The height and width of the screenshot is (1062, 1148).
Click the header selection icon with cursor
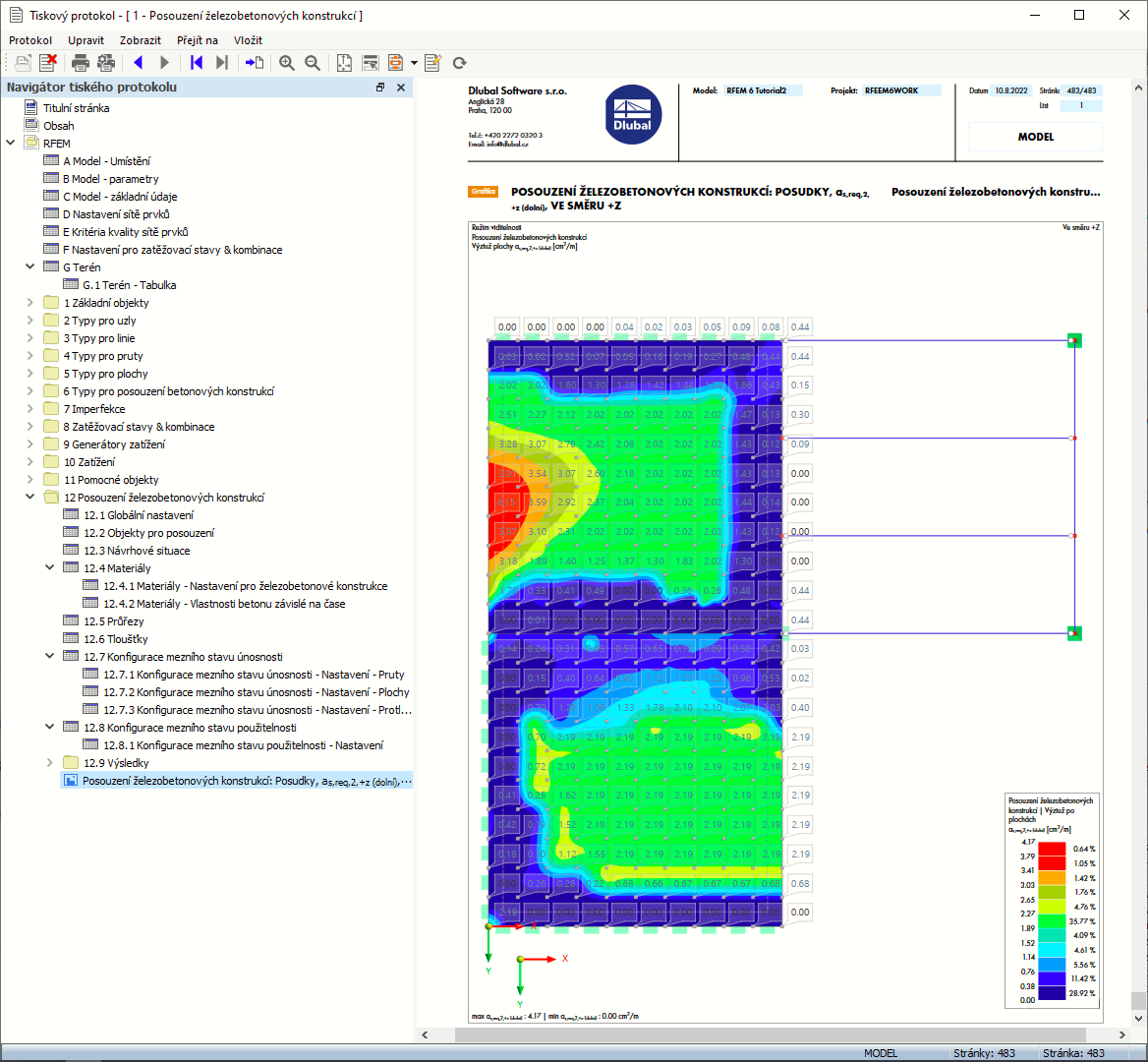[371, 63]
